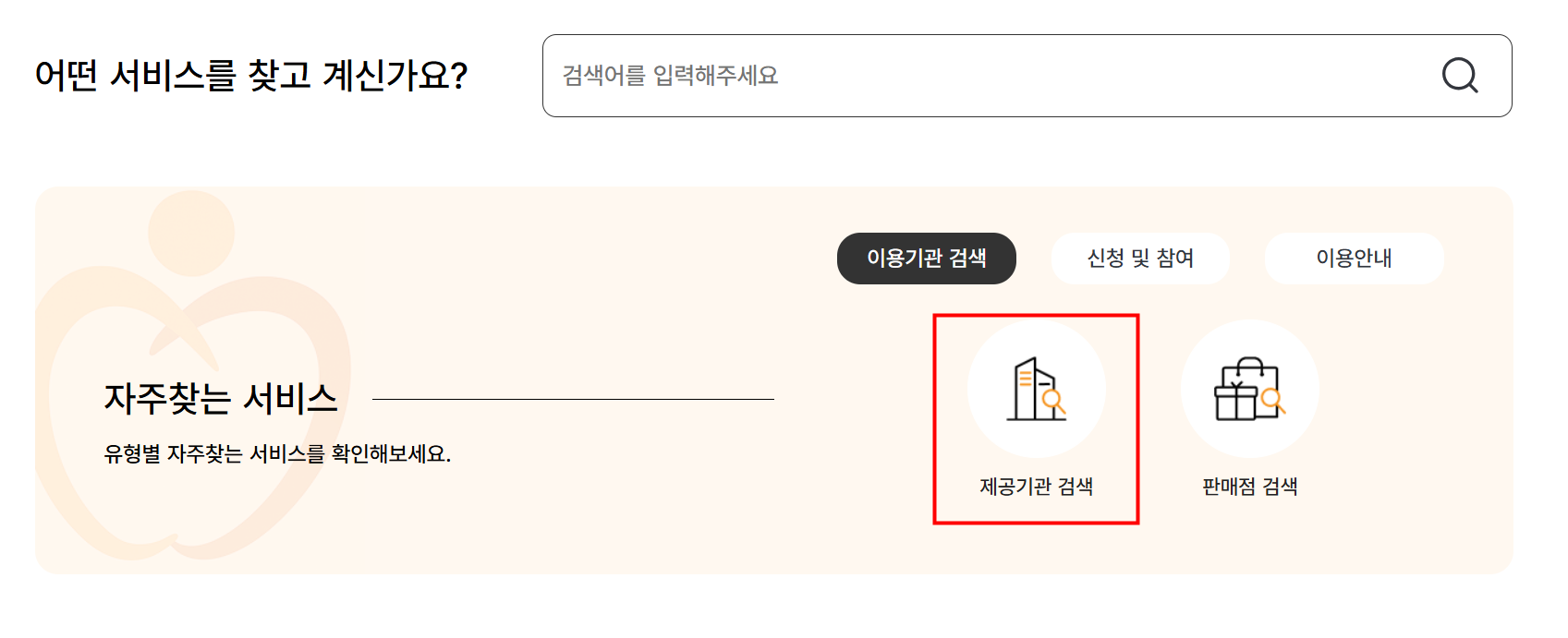This screenshot has width=1568, height=638.
Task: Click the divider line next to 자주찾는 서비스
Action: [x=573, y=399]
